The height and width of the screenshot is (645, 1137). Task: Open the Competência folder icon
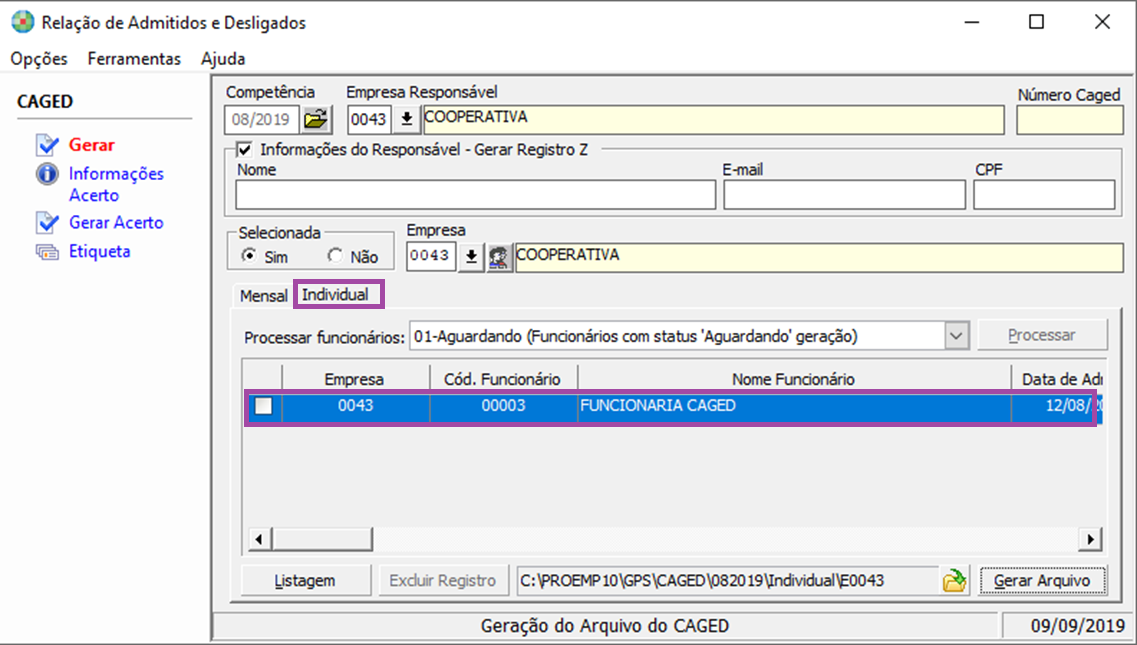tap(316, 120)
